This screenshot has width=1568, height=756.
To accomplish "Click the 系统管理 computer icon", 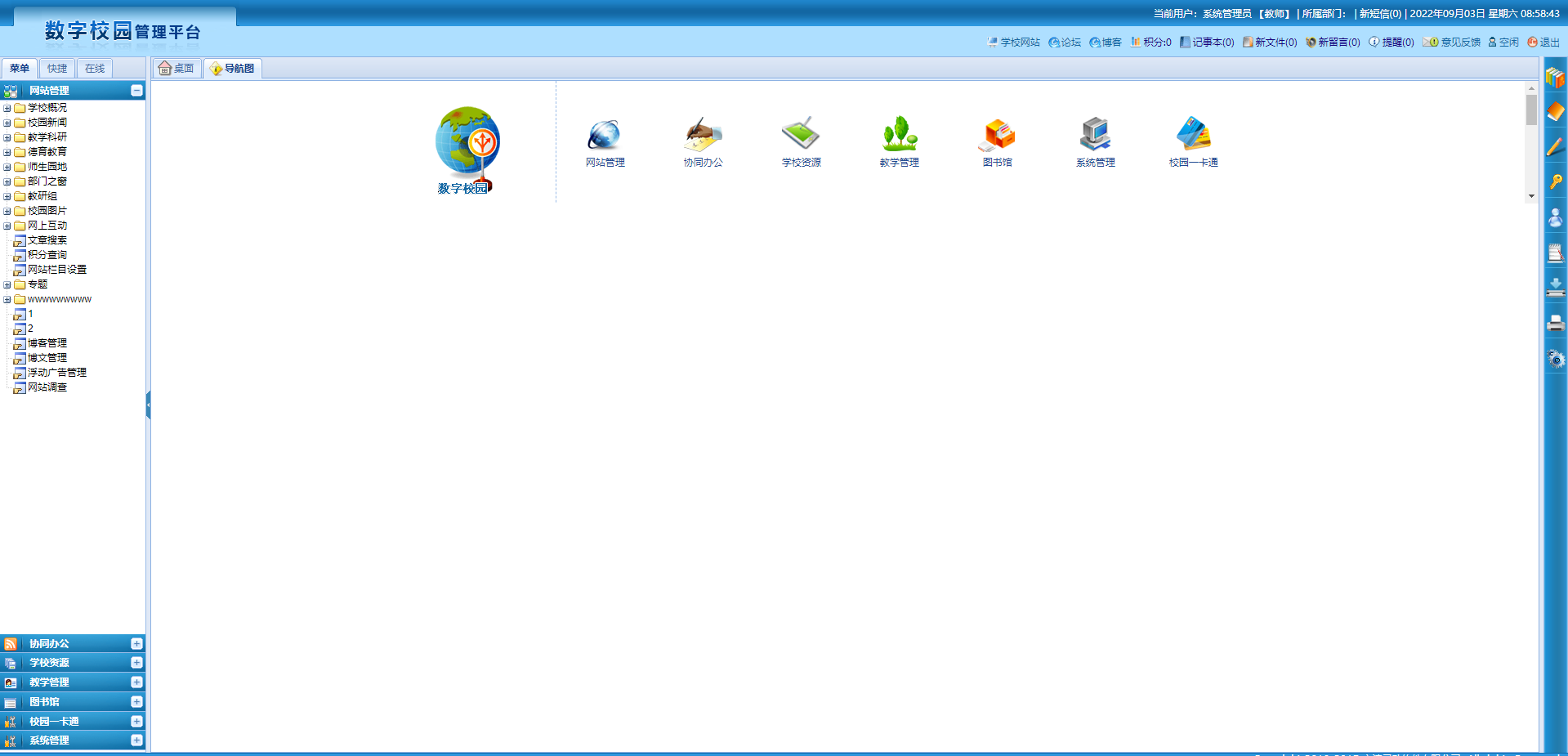I will pos(1095,136).
